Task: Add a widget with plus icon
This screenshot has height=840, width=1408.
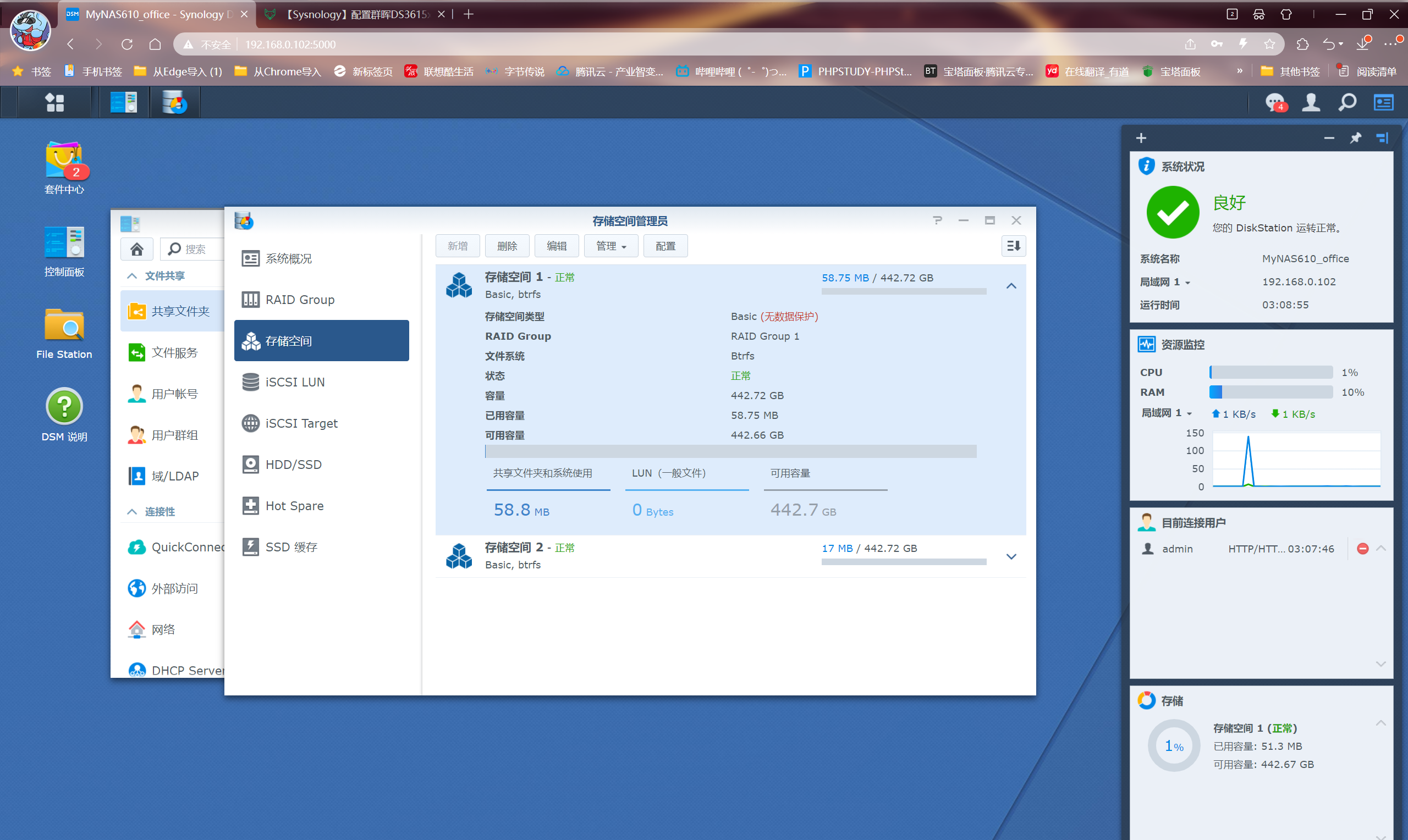Action: point(1141,137)
